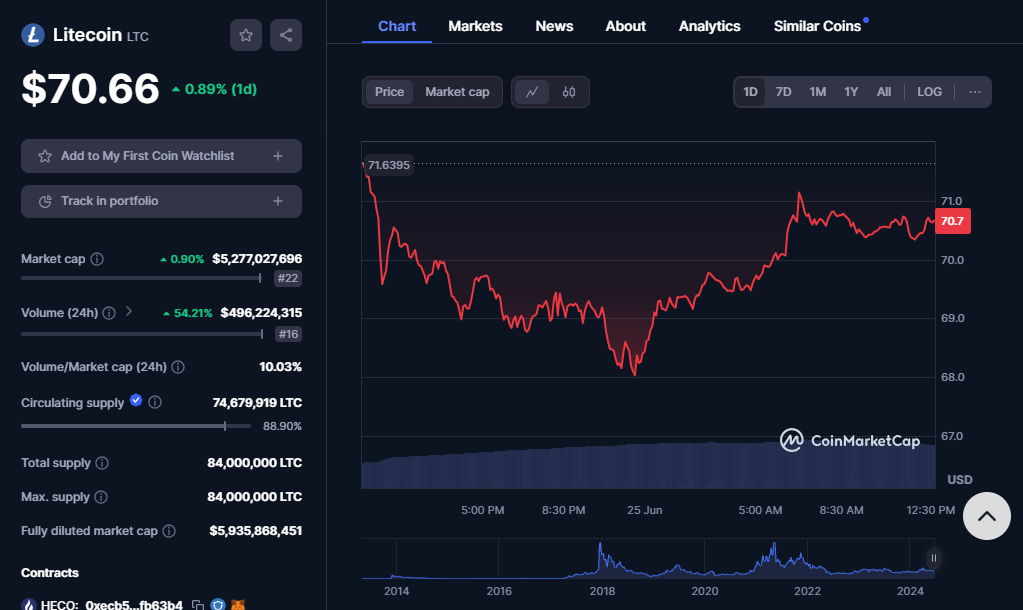Click the #16 volume rank badge
Image resolution: width=1023 pixels, height=610 pixels.
pyautogui.click(x=288, y=334)
